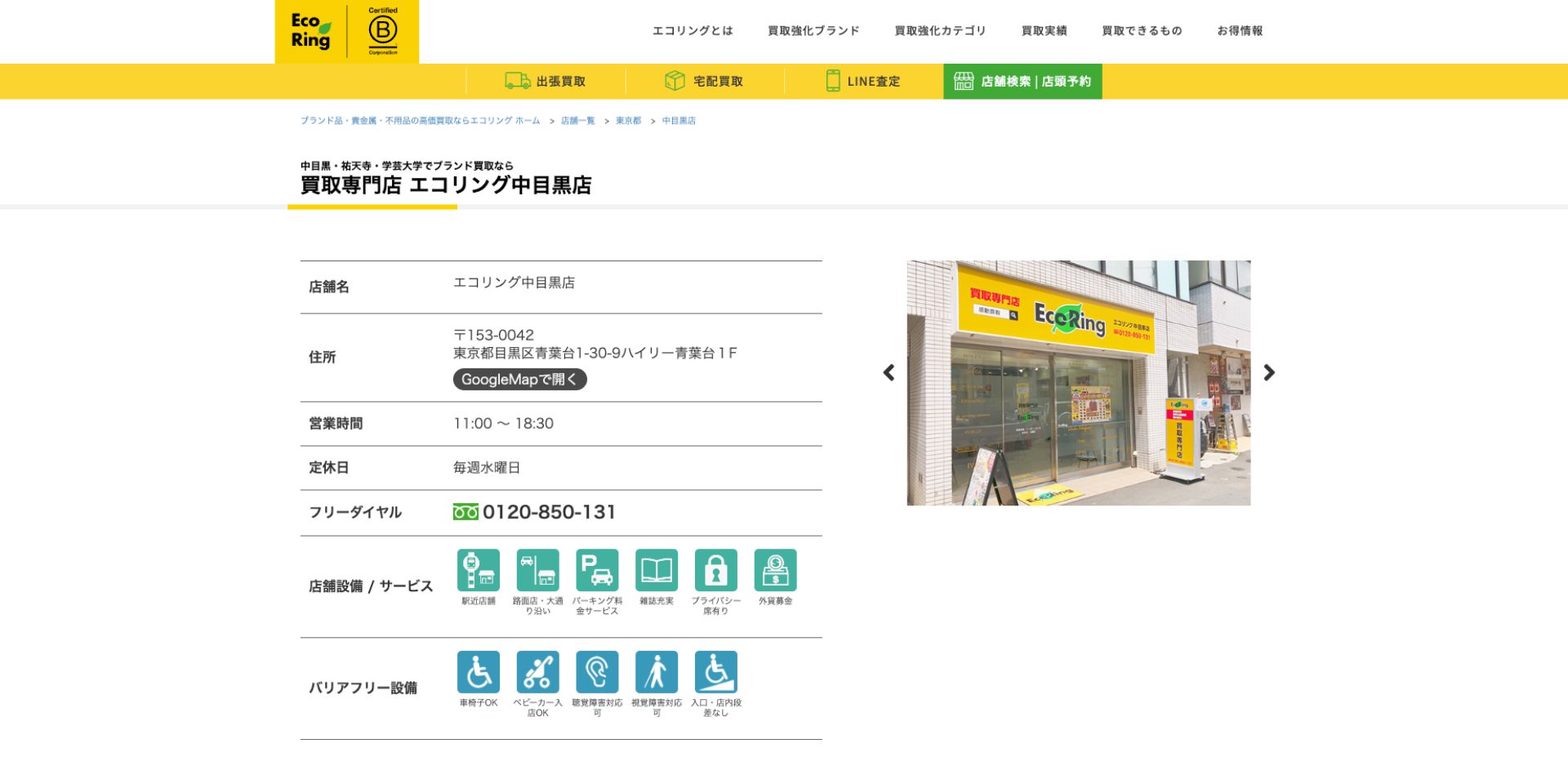Open the 買取強化ブランド menu item

click(x=813, y=31)
